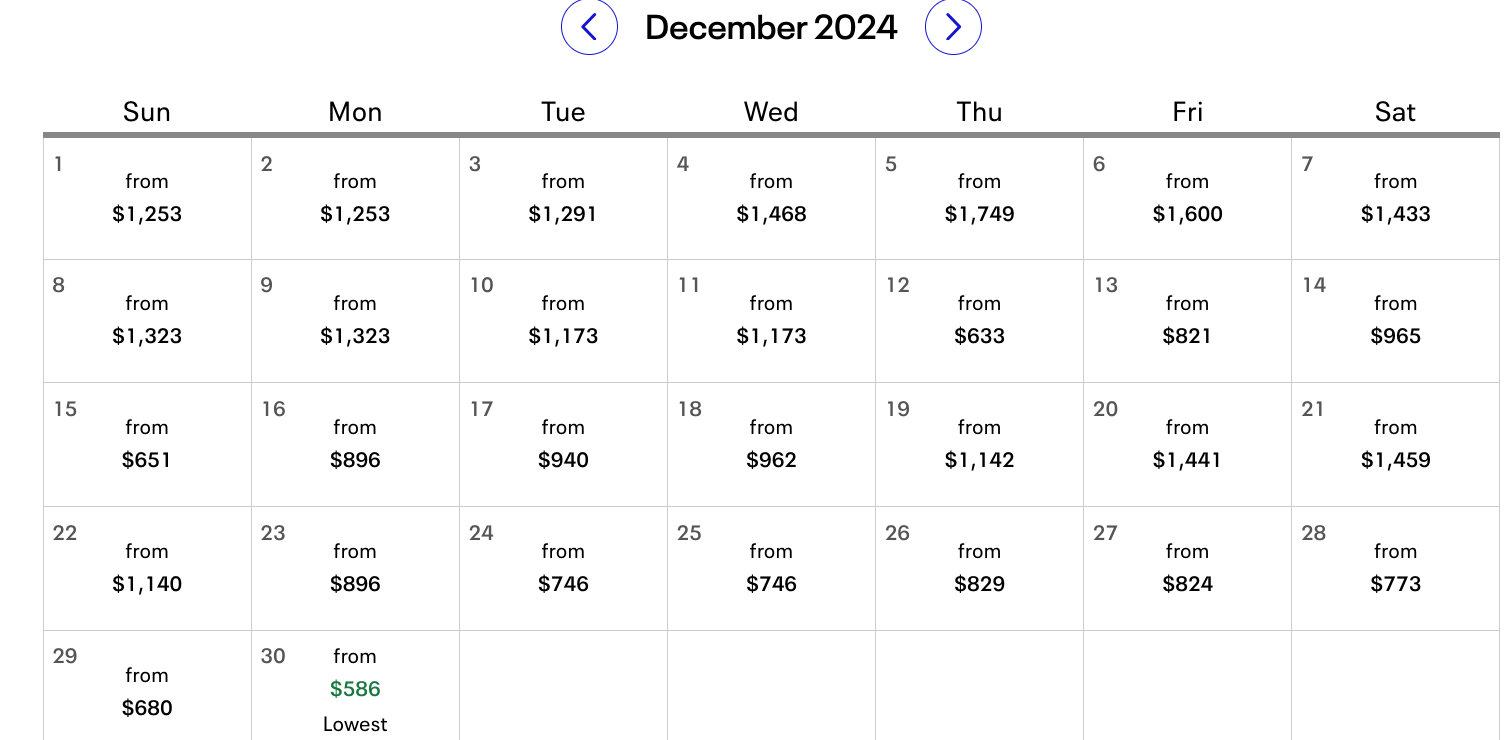
Task: Choose December 4 from $1,468
Action: coord(771,199)
